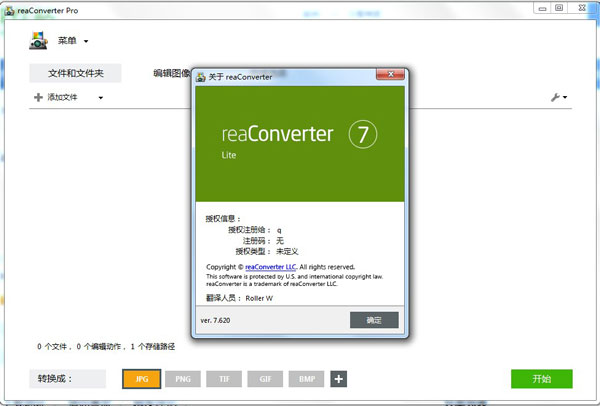Image resolution: width=600 pixels, height=406 pixels.
Task: Select the JPG output format
Action: pyautogui.click(x=142, y=379)
